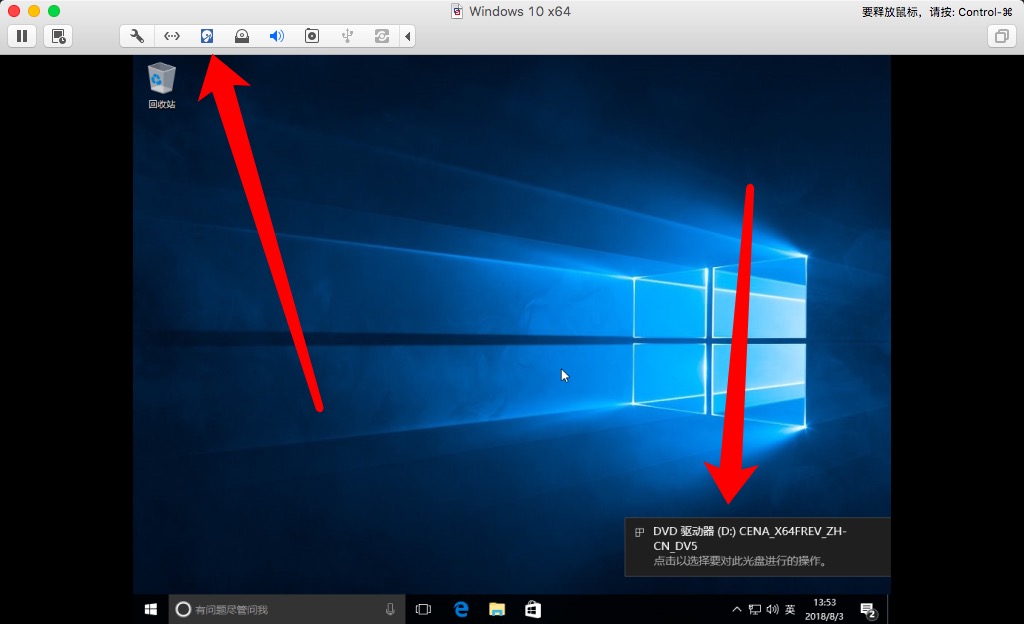Show hidden system tray icons
Screen dimensions: 1024x624
[737, 609]
